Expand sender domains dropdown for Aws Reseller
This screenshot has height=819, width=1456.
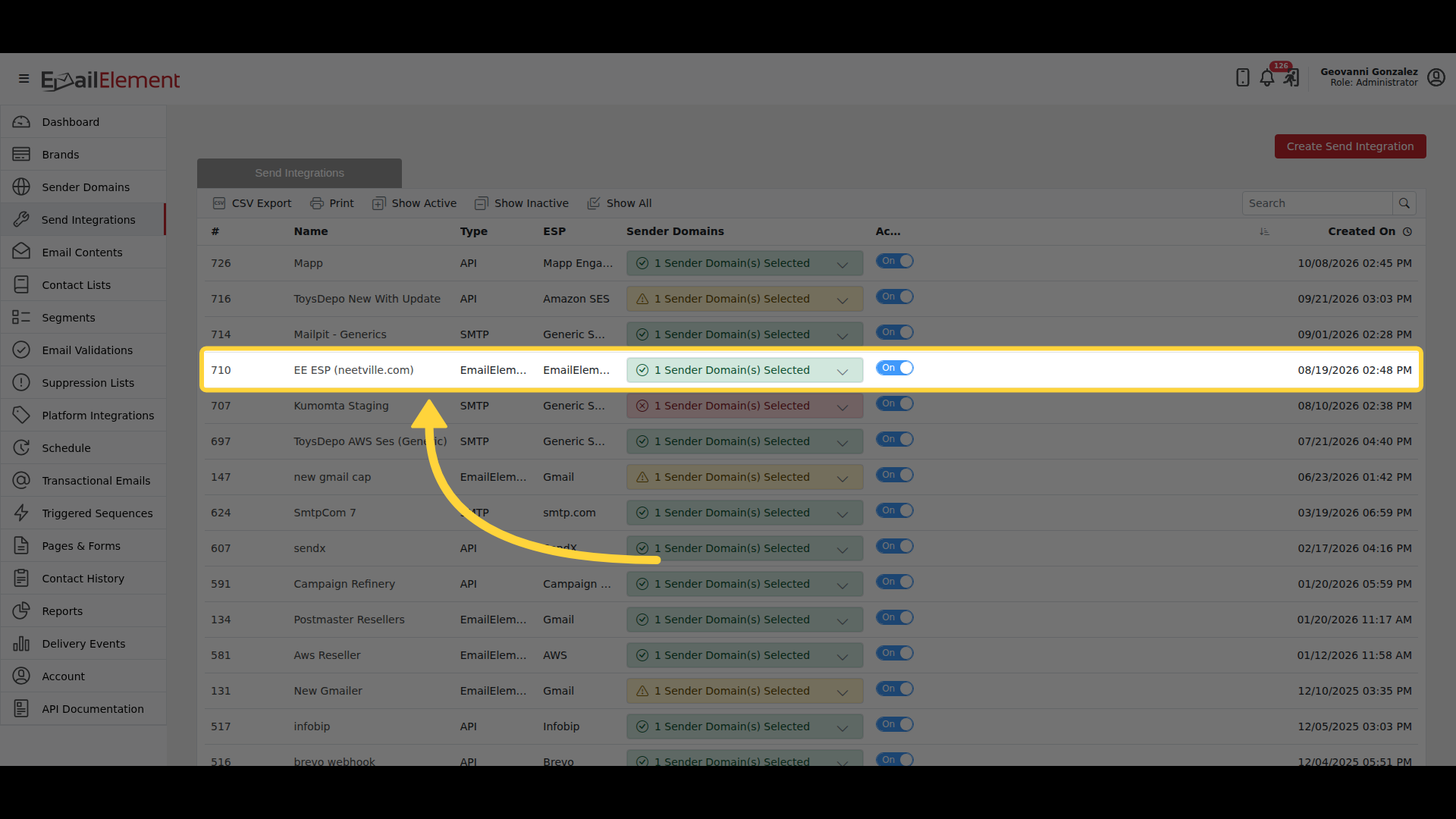point(745,655)
